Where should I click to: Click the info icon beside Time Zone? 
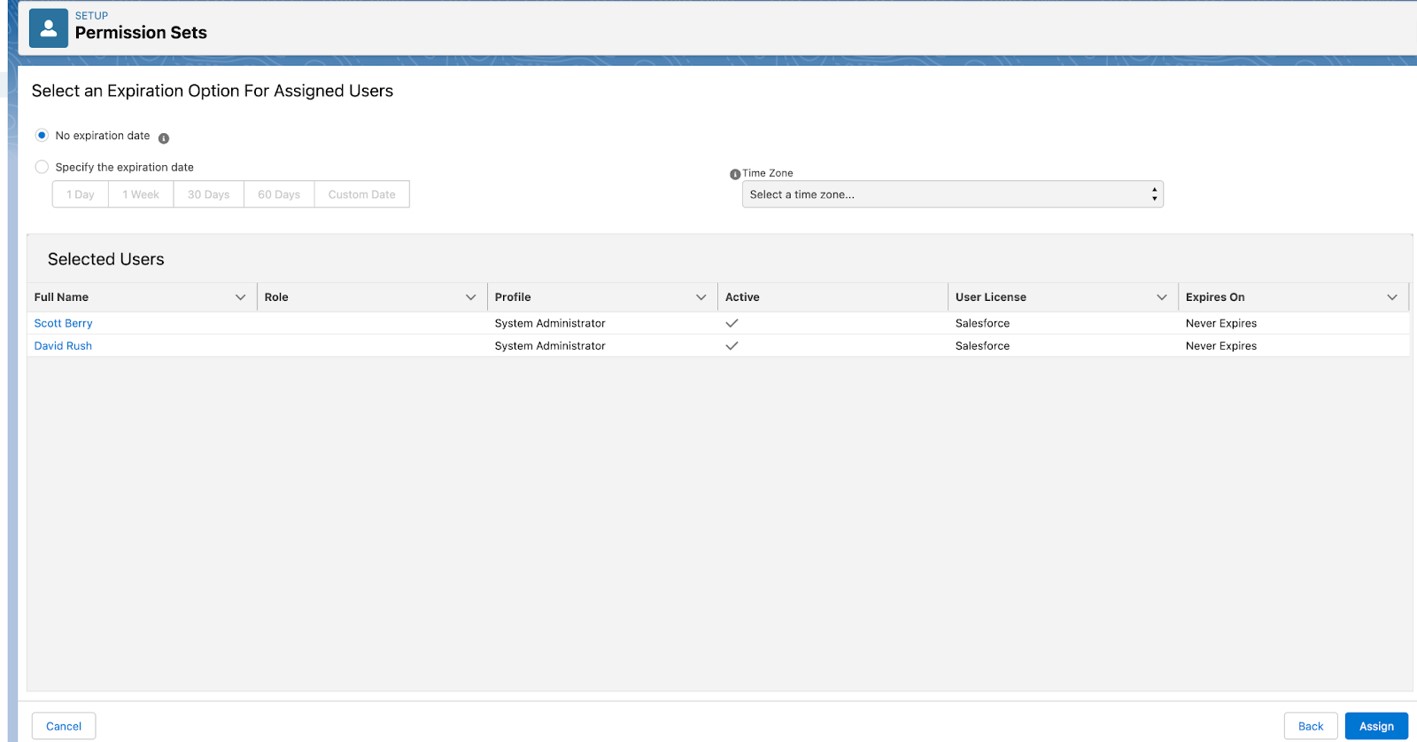coord(734,172)
